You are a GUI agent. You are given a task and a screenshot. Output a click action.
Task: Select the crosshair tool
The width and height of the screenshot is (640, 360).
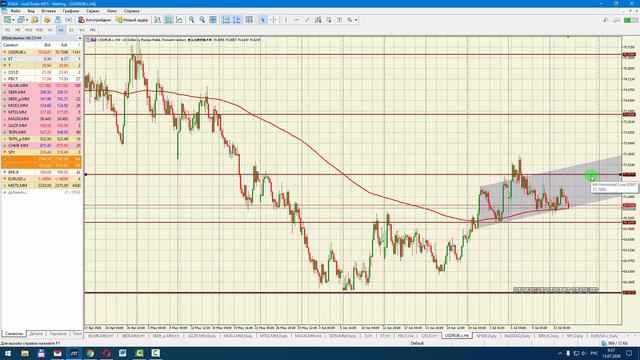273,20
